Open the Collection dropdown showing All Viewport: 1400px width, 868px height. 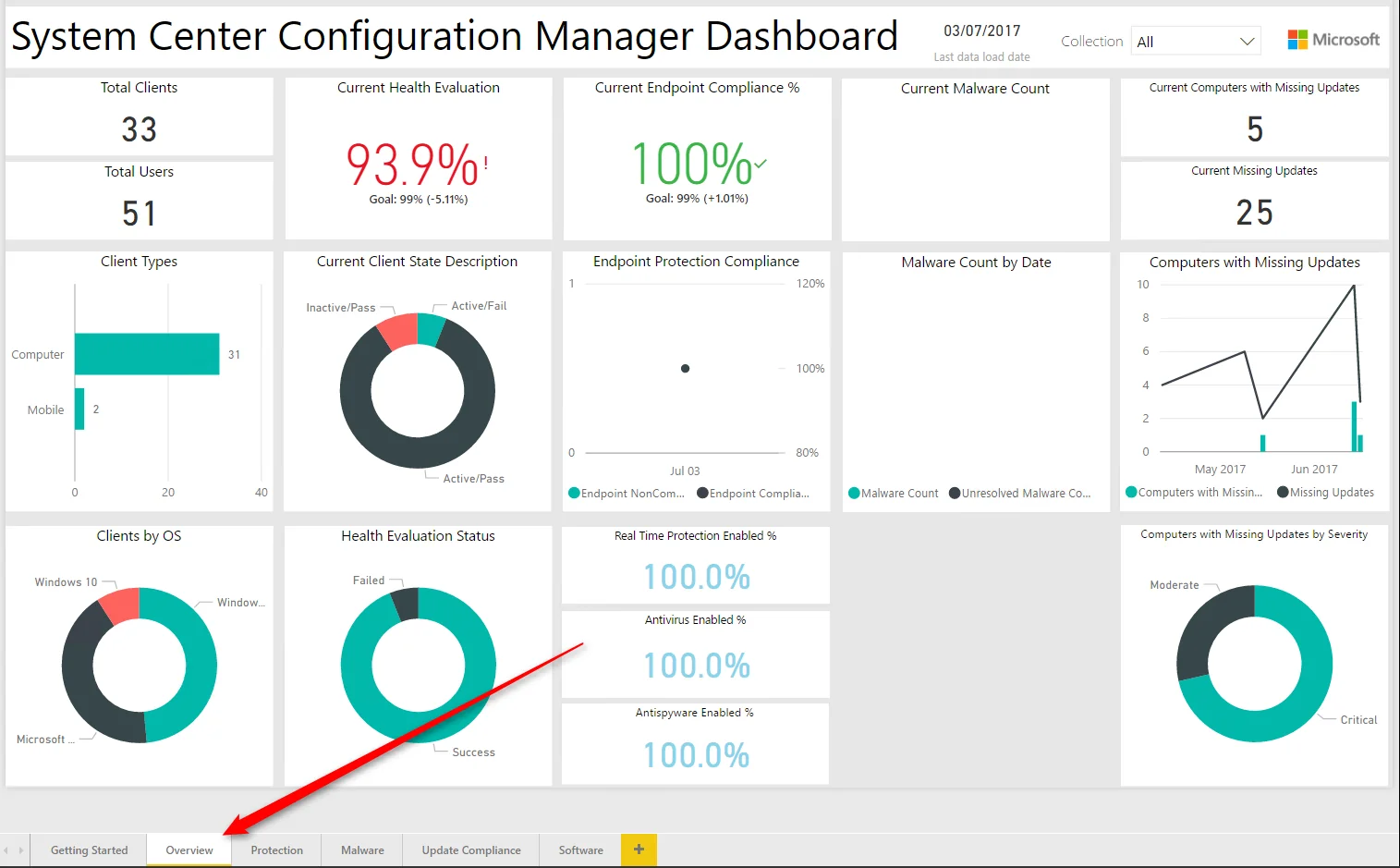1195,41
